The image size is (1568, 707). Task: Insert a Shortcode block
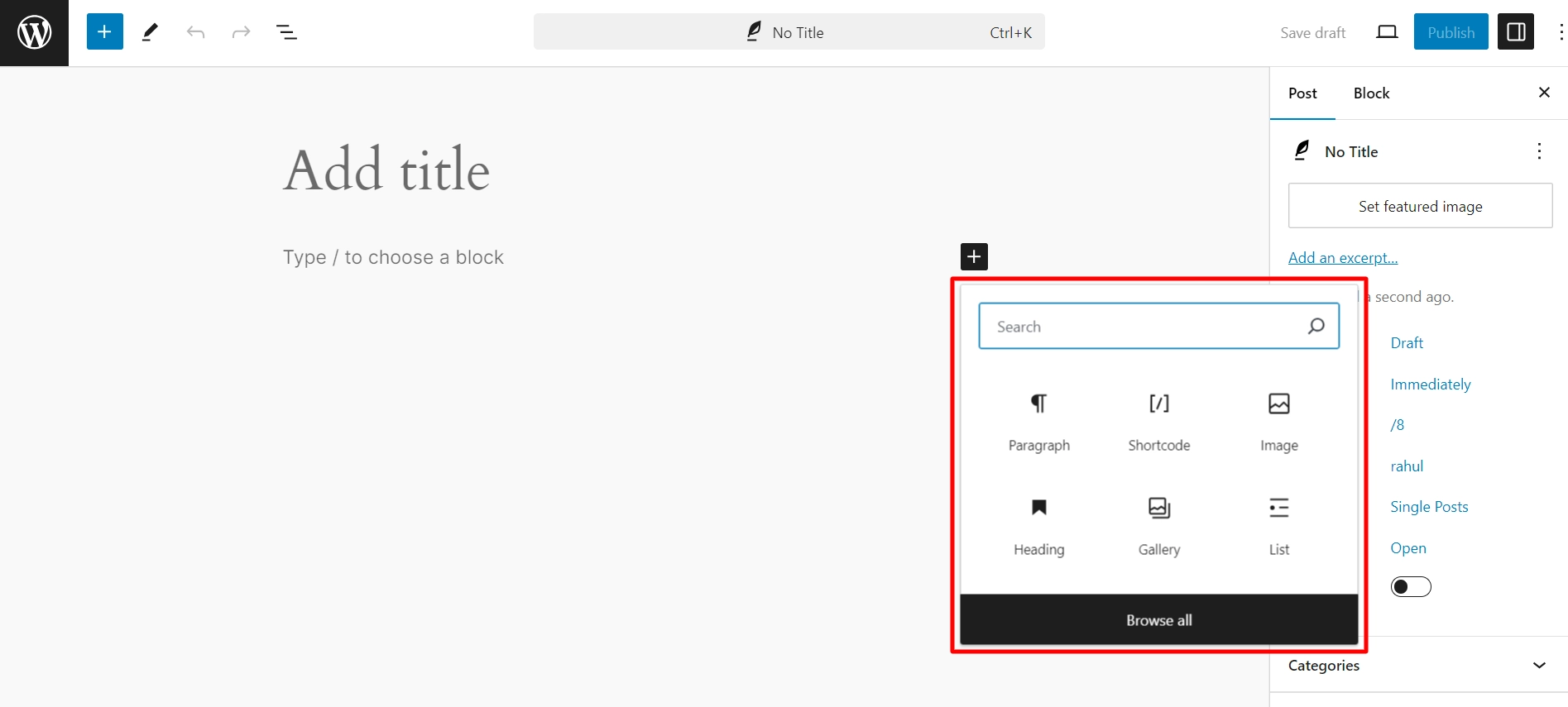tap(1159, 423)
